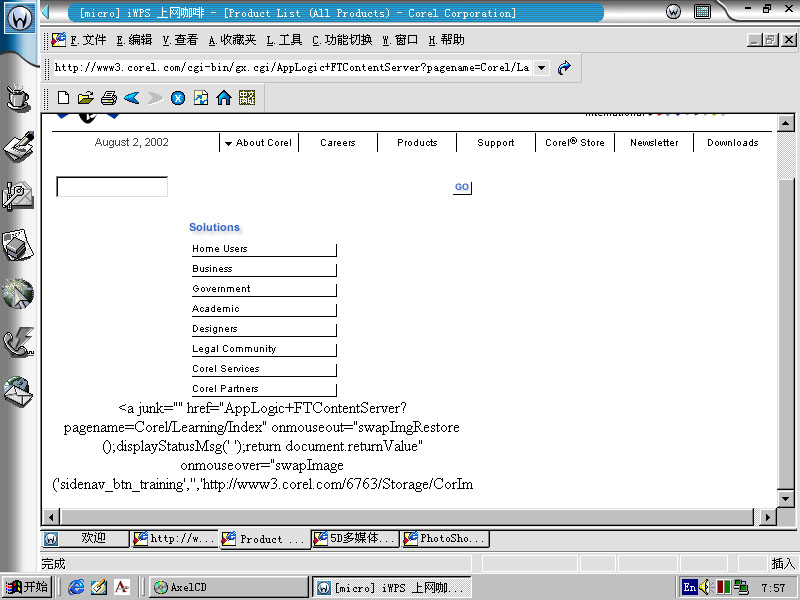The width and height of the screenshot is (800, 600).
Task: Open the 功能切换 menu
Action: coord(342,40)
